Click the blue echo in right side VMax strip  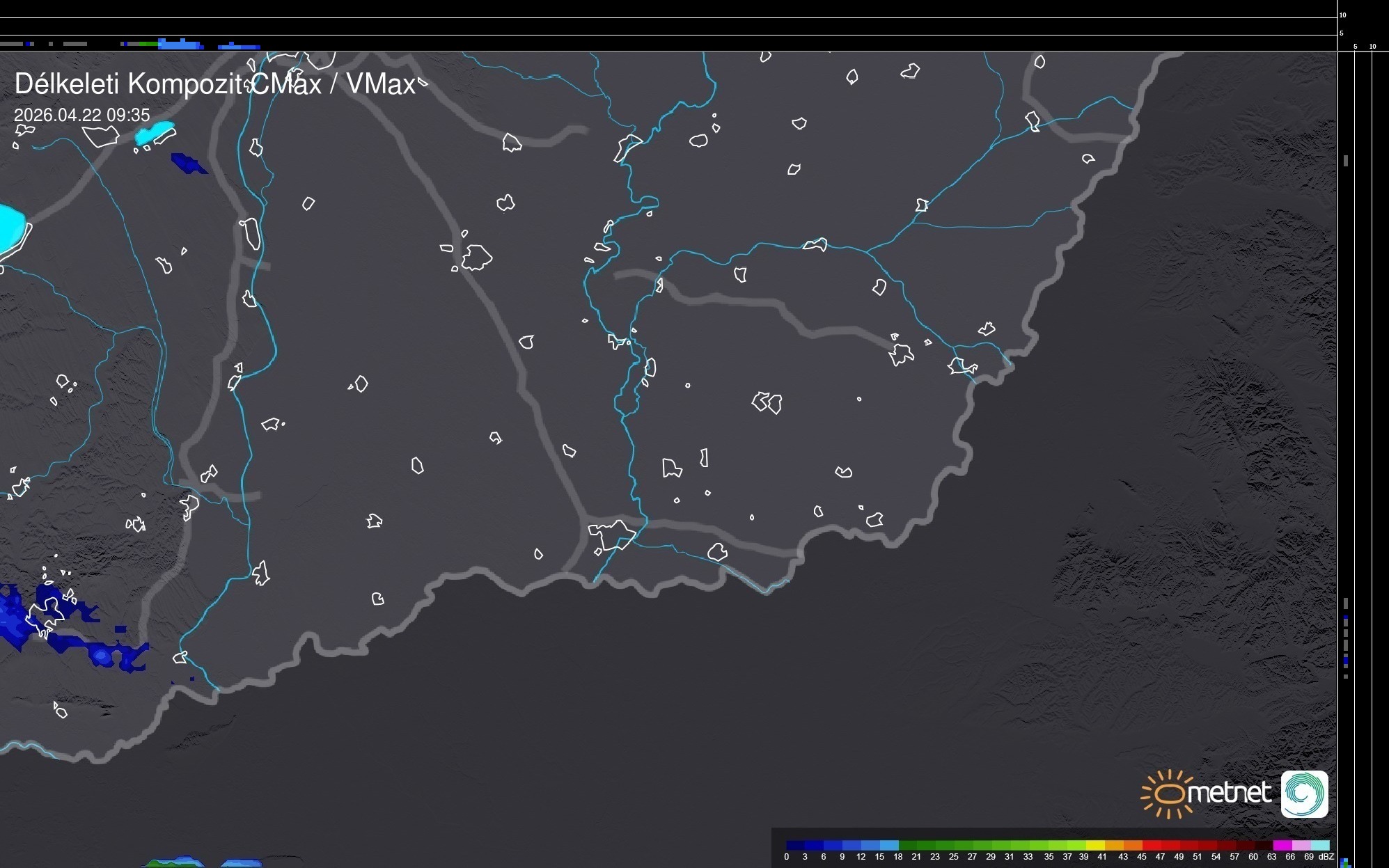1346,659
